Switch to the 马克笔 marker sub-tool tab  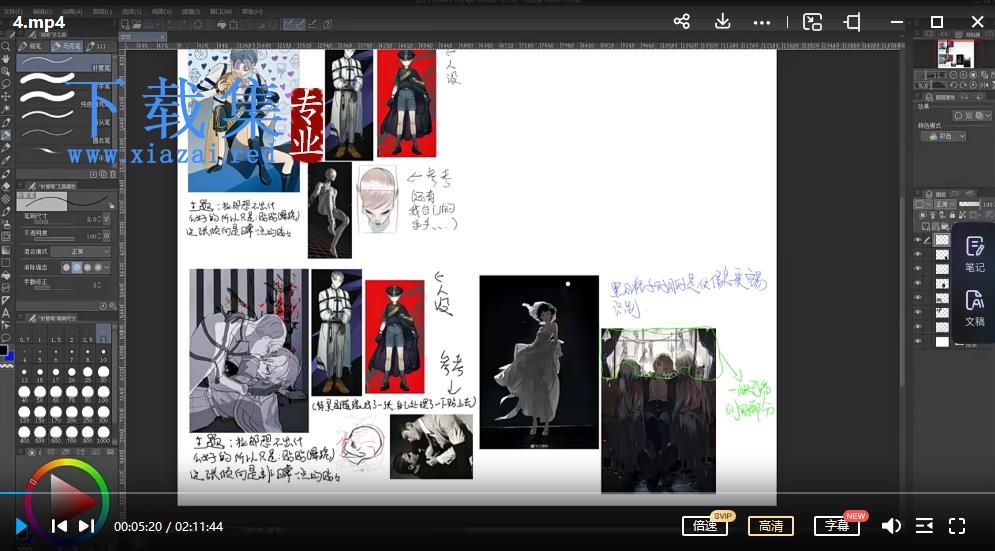click(x=66, y=46)
